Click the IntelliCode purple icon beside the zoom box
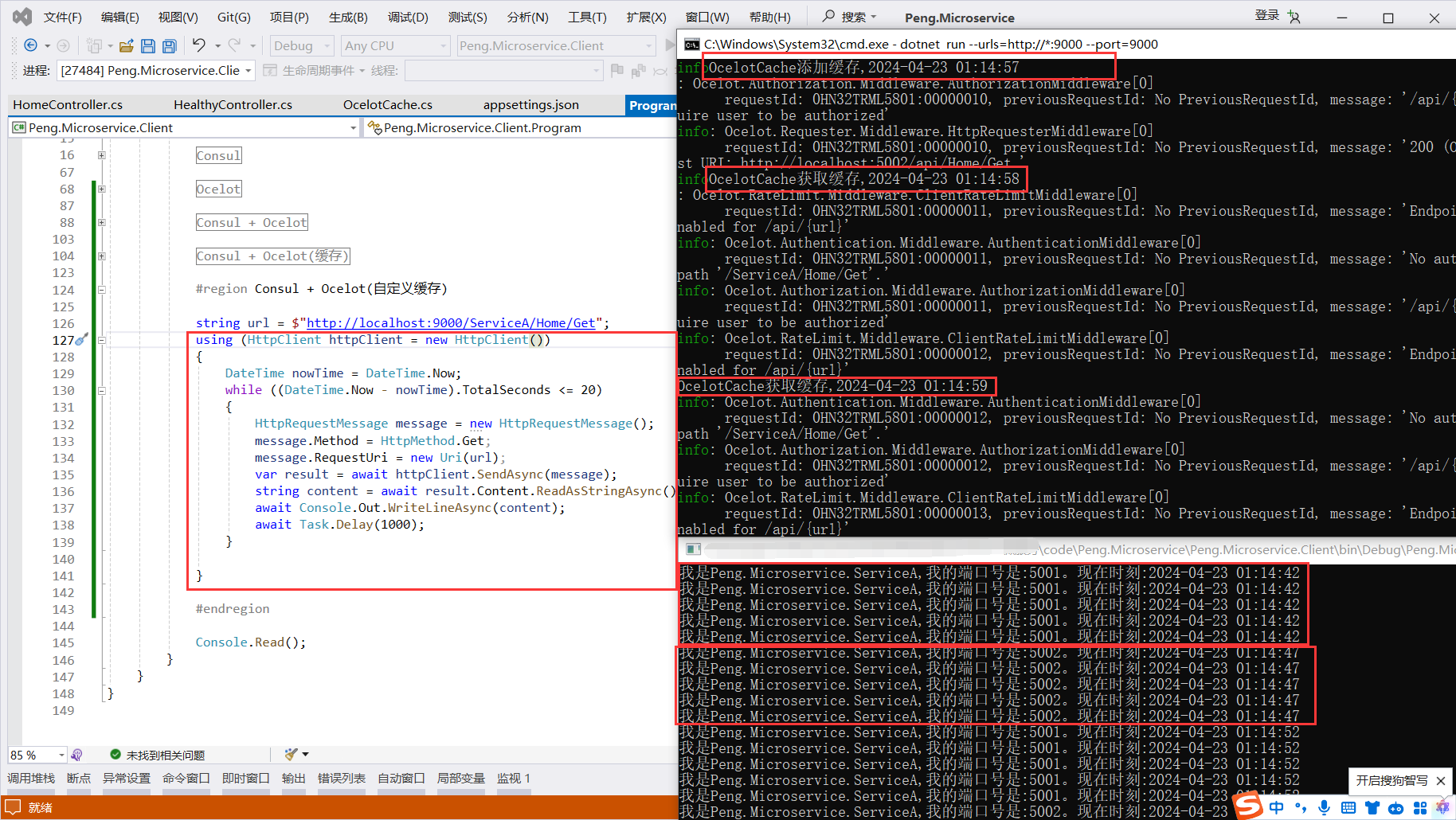The height and width of the screenshot is (820, 1456). 76,755
